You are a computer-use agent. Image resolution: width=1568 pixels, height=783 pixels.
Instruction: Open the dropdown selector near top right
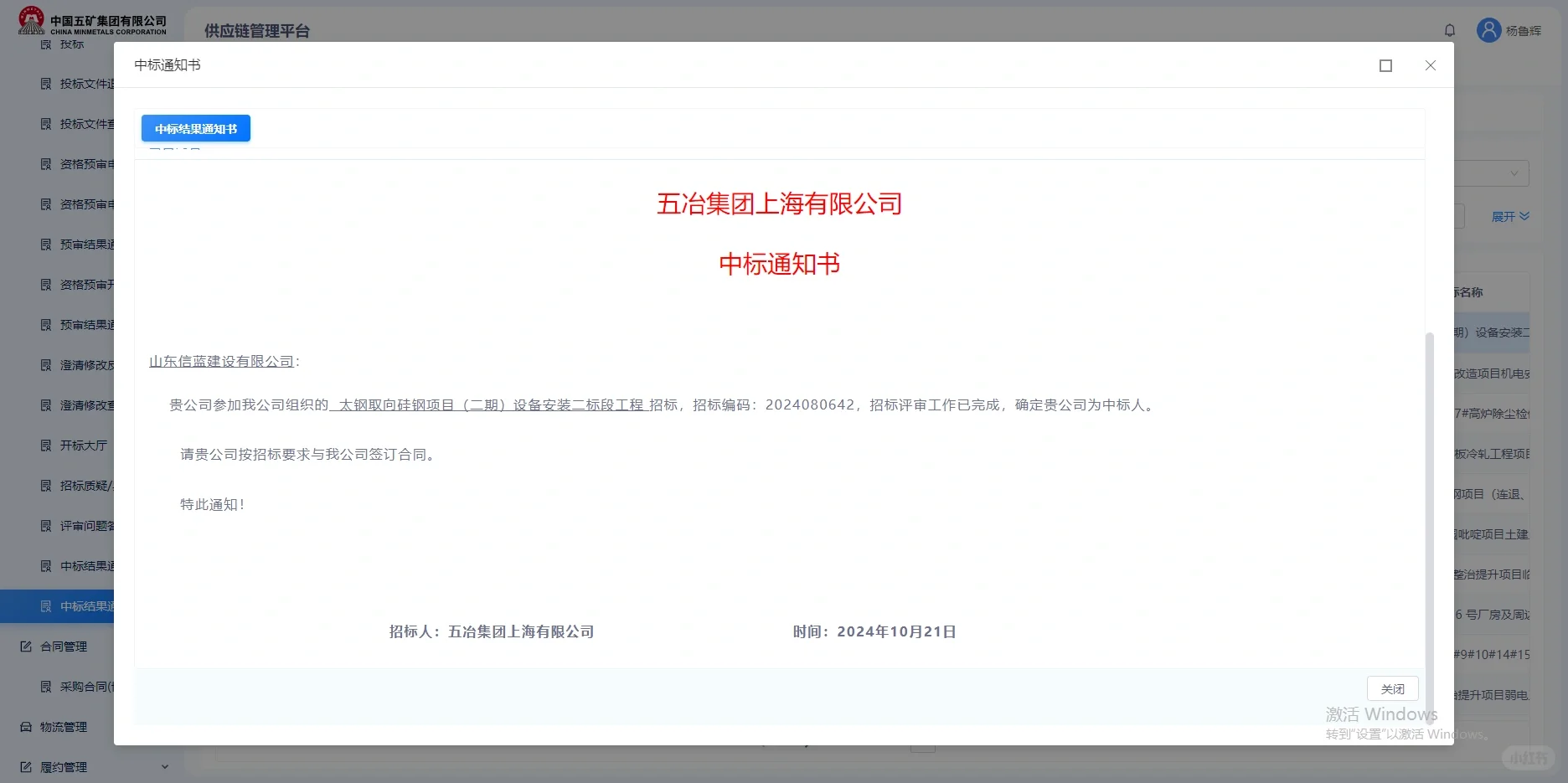pyautogui.click(x=1514, y=173)
